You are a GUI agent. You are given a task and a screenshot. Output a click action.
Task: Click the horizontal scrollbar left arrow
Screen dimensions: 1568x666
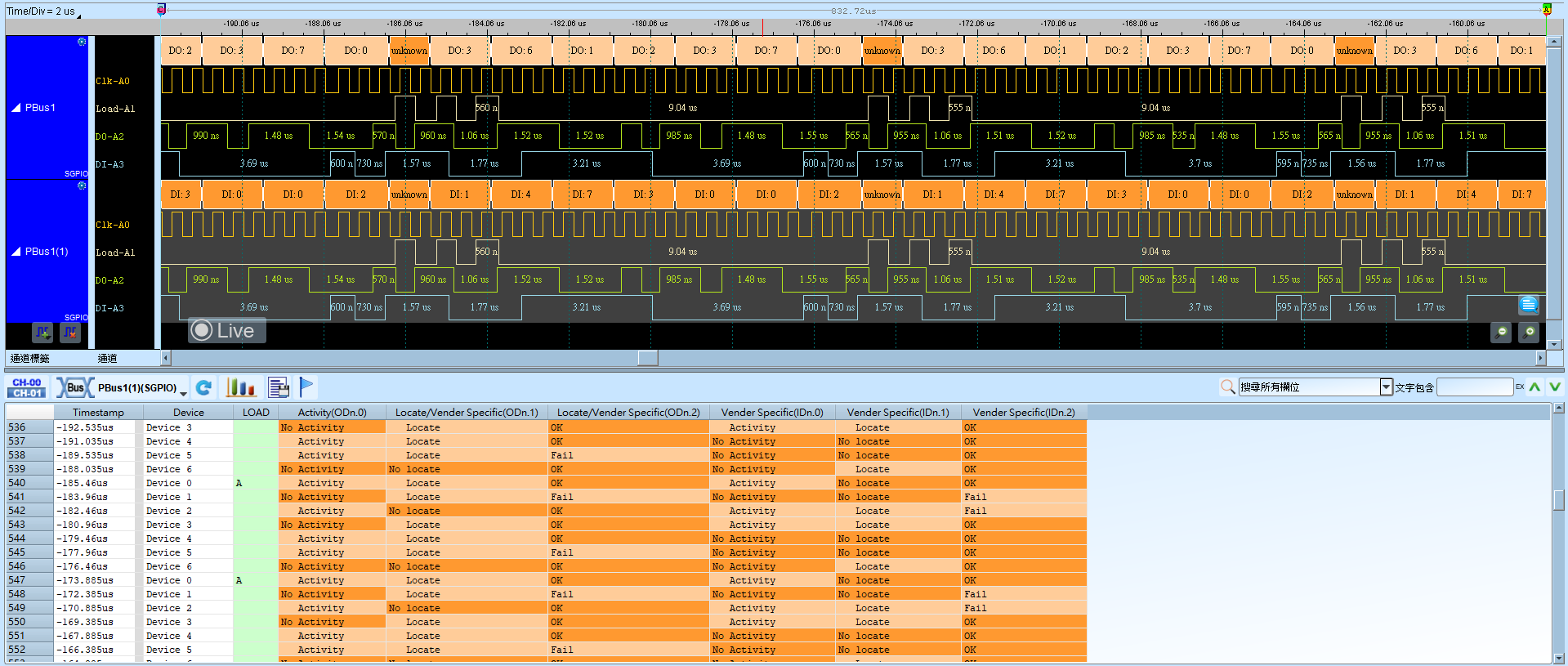pos(166,358)
